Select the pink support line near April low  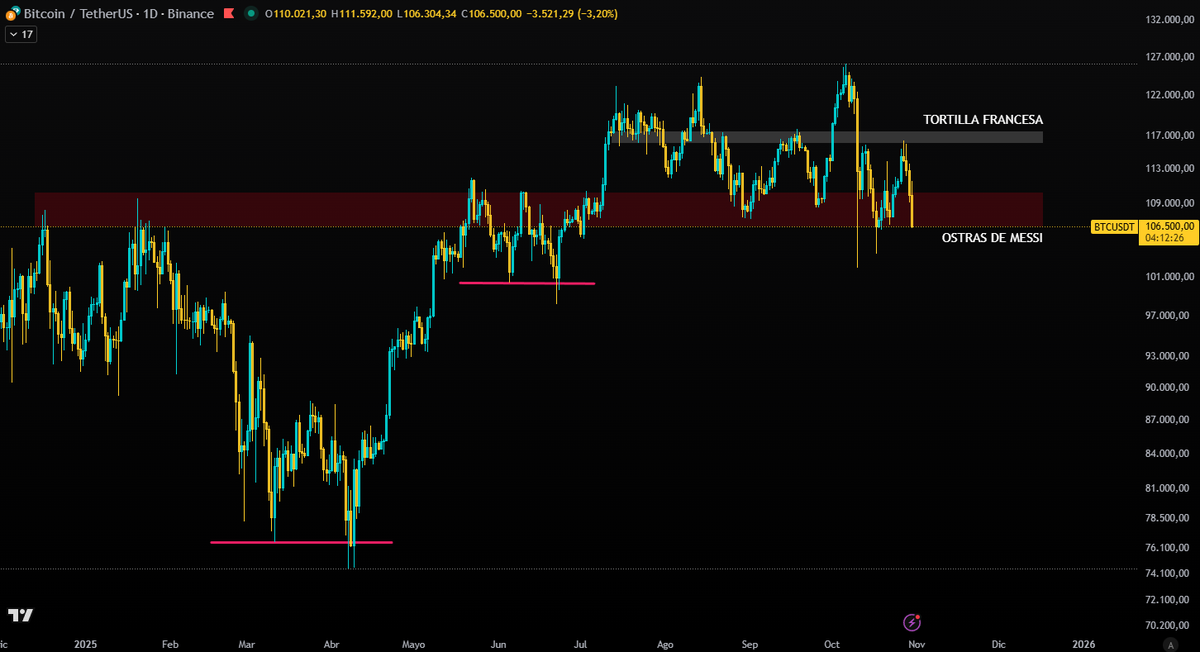(x=301, y=542)
